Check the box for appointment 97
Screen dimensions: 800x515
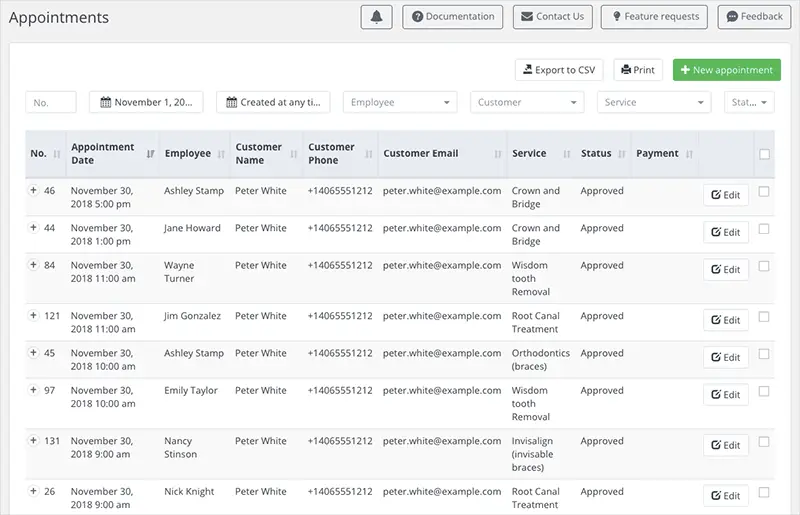pyautogui.click(x=764, y=391)
